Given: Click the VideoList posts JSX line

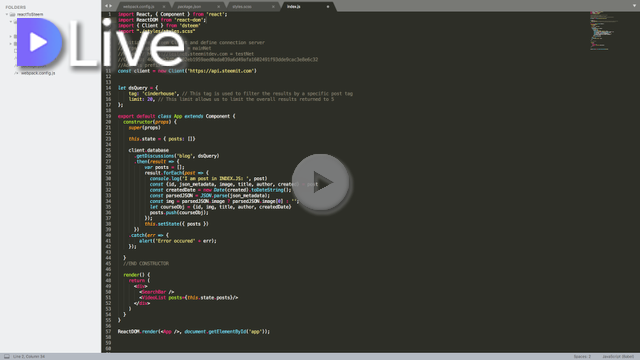Looking at the screenshot, I should click(x=189, y=298).
